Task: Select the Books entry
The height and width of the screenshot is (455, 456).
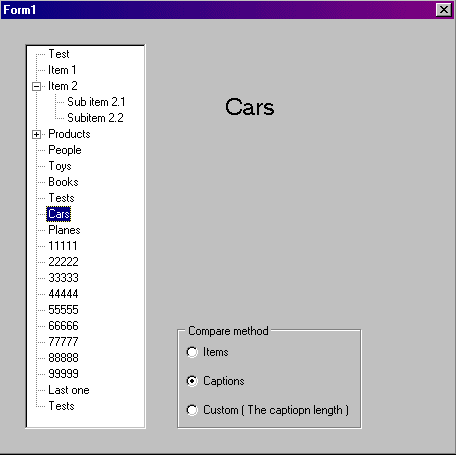Action: 63,182
